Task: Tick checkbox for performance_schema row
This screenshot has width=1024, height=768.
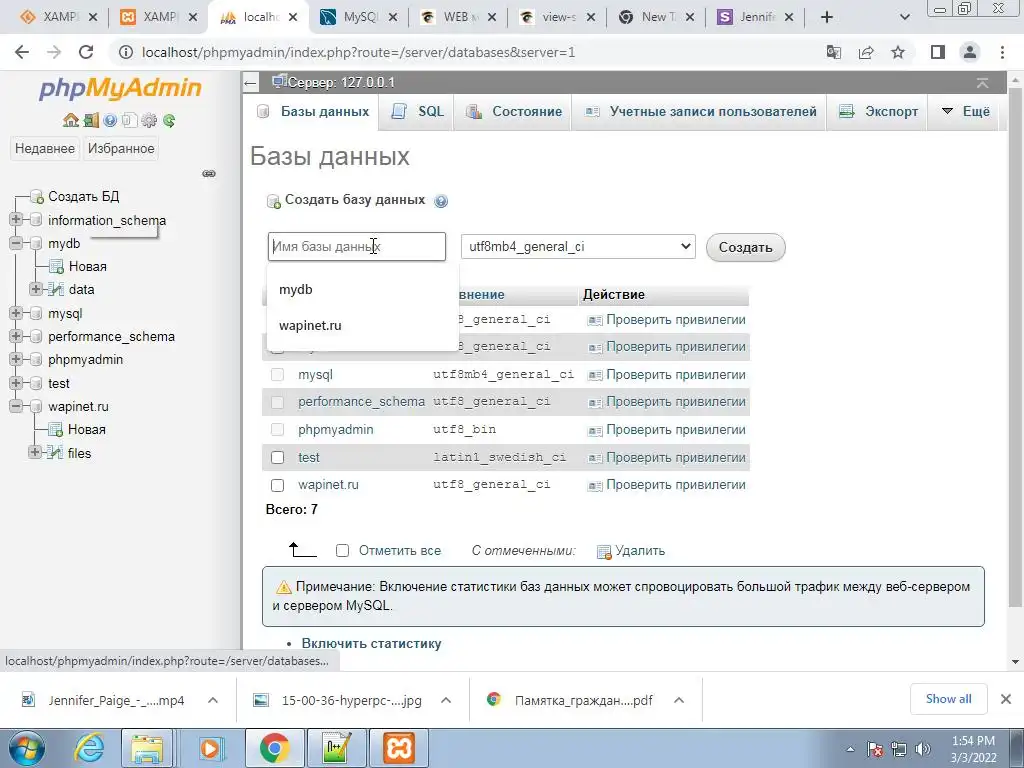Action: (x=278, y=402)
